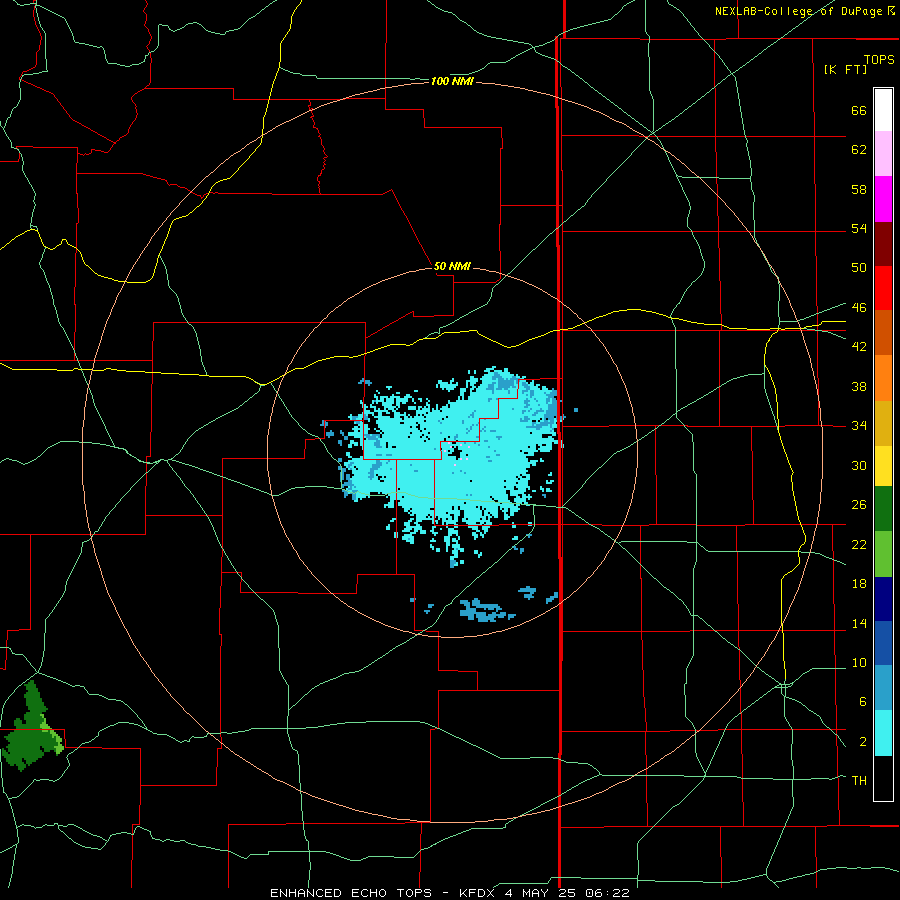Click the TH threshold label
The height and width of the screenshot is (900, 900).
pos(859,781)
